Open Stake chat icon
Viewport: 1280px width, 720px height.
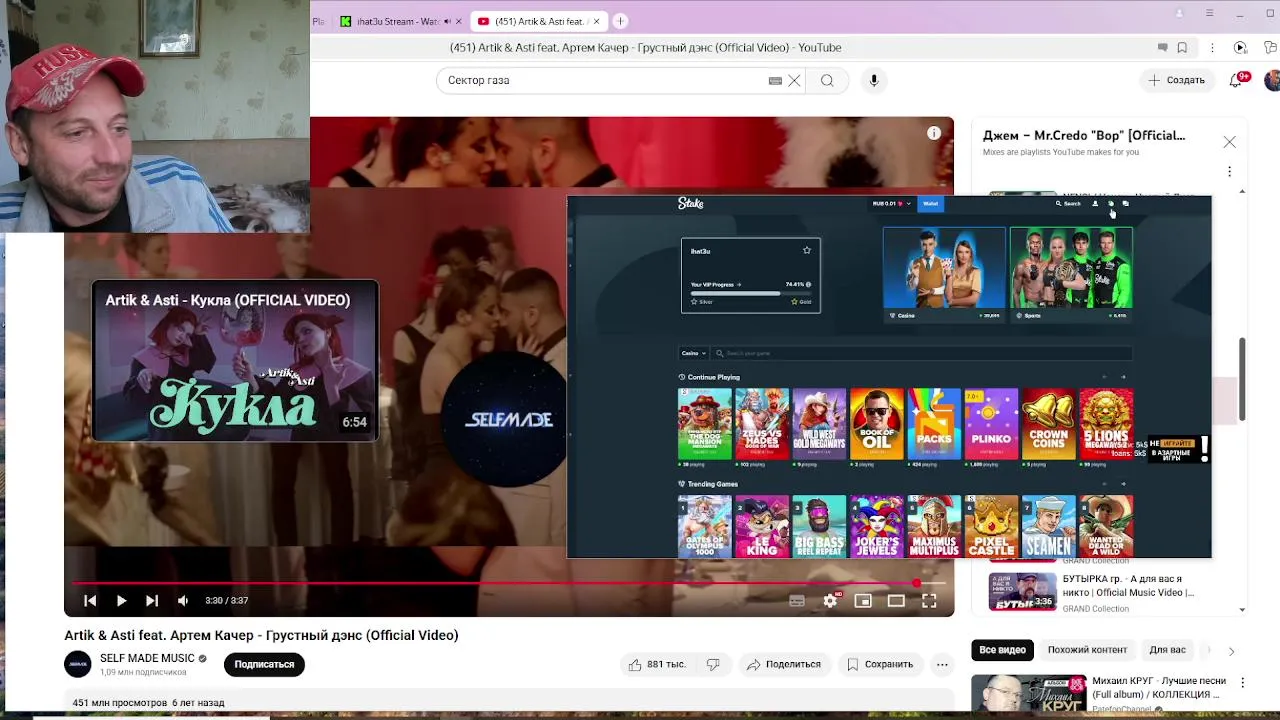click(1125, 203)
